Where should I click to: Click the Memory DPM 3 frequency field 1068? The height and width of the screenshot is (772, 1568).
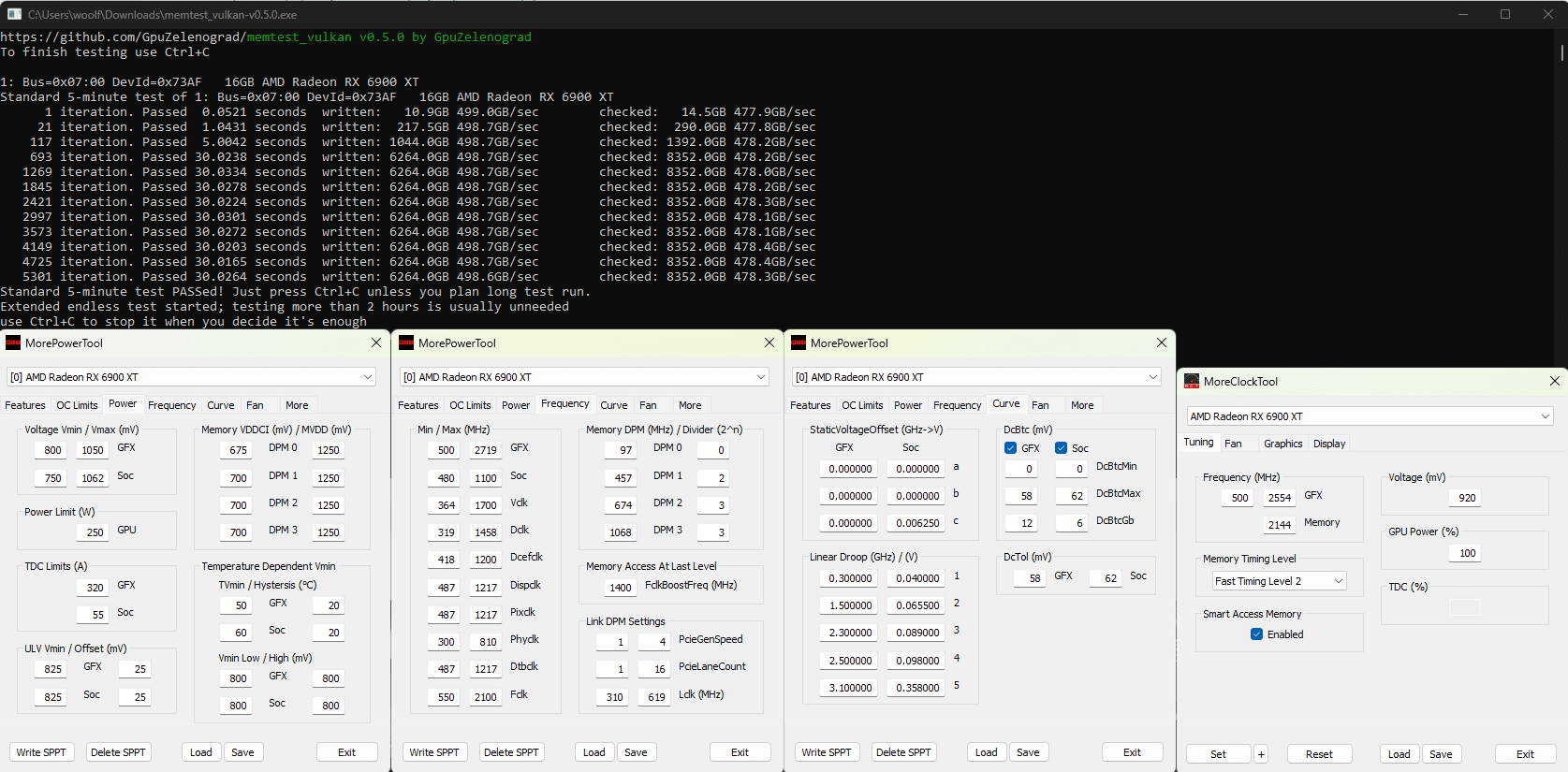pyautogui.click(x=621, y=532)
